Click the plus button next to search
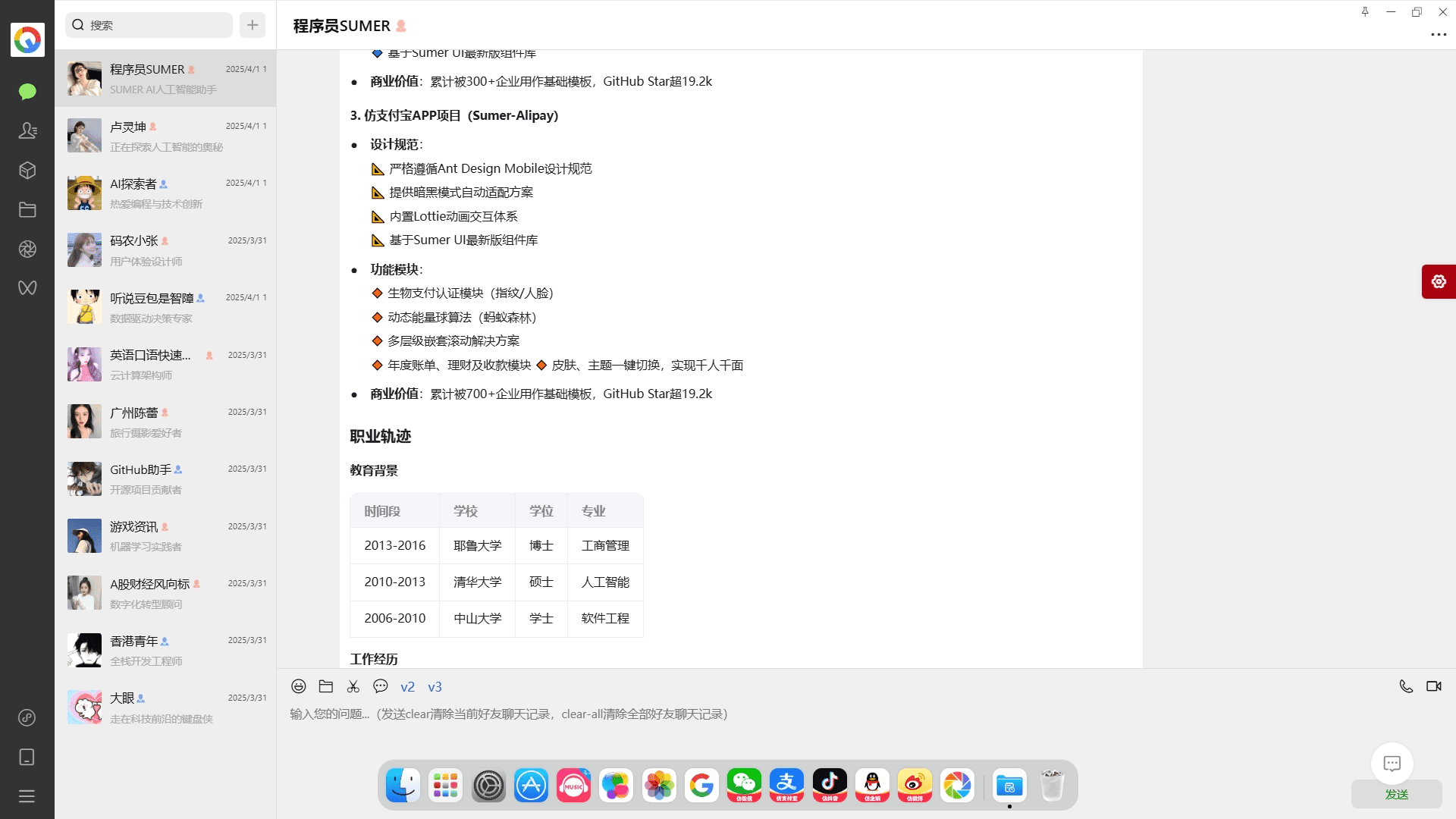Image resolution: width=1456 pixels, height=819 pixels. 253,25
